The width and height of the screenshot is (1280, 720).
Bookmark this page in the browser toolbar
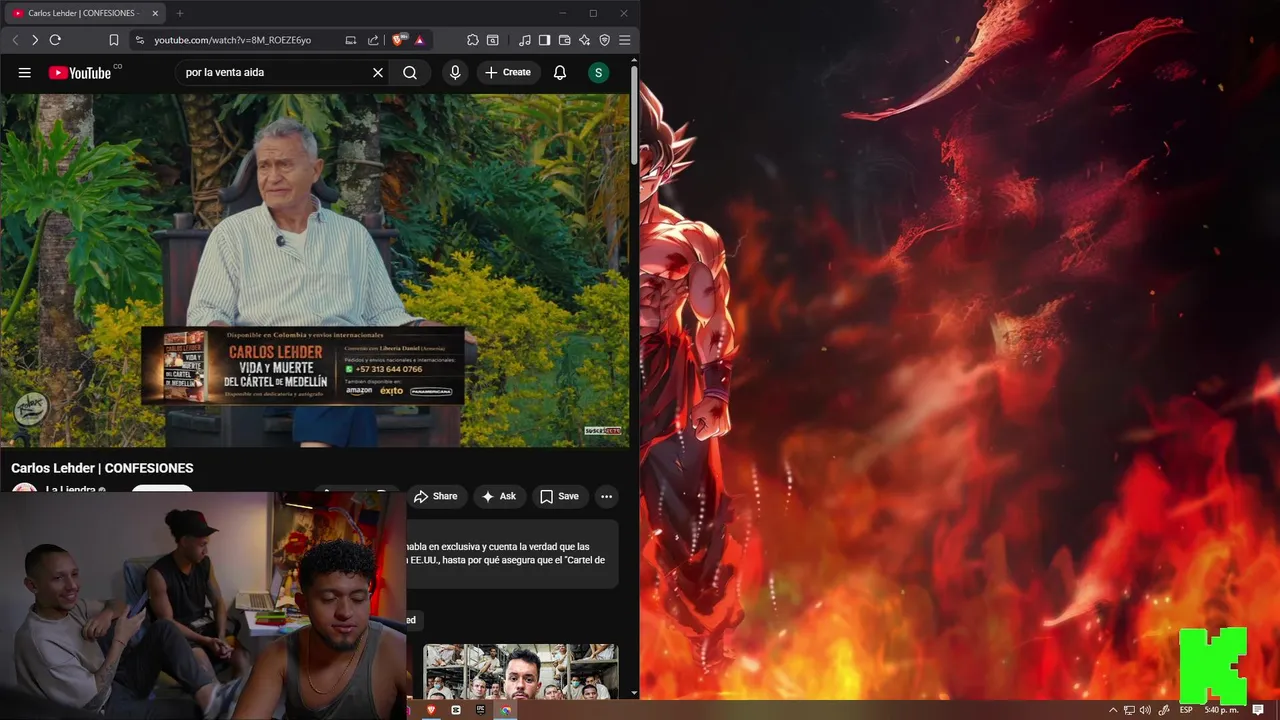[x=114, y=40]
